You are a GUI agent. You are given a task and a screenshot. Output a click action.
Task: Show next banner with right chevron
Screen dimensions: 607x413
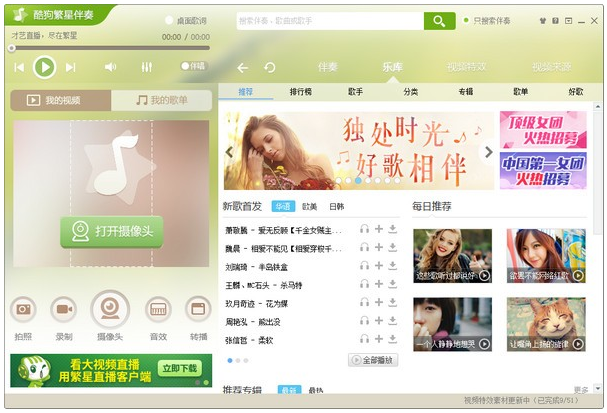click(489, 152)
